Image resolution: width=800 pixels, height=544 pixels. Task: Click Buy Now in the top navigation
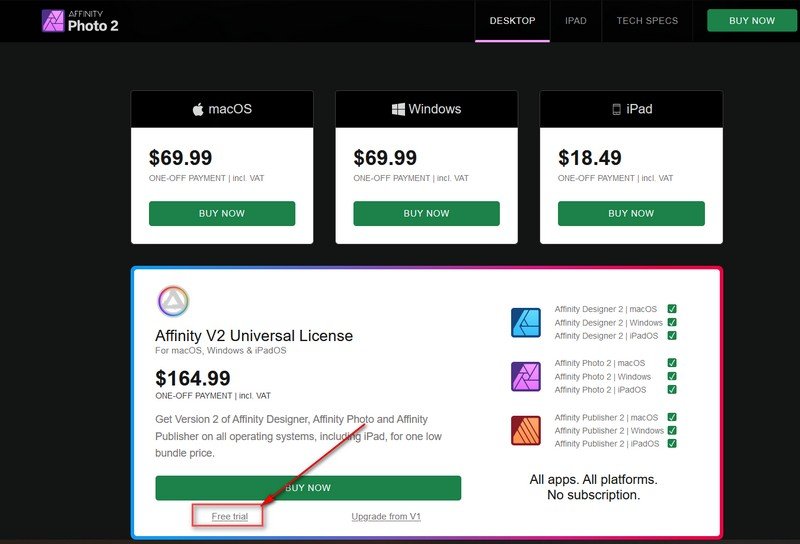(752, 21)
